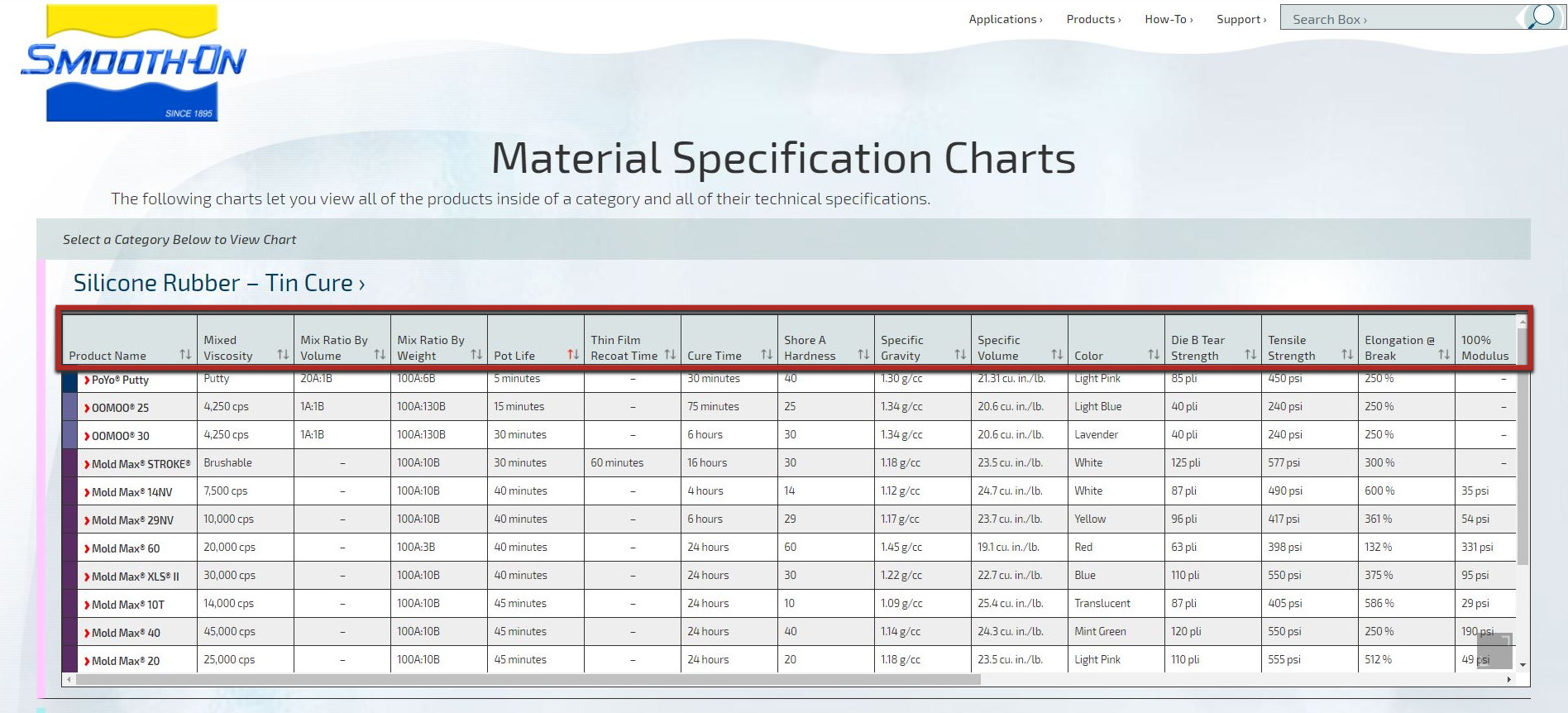Screen dimensions: 1568x713
Task: Expand Silicone Rubber – Tin Cure category
Action: (219, 283)
